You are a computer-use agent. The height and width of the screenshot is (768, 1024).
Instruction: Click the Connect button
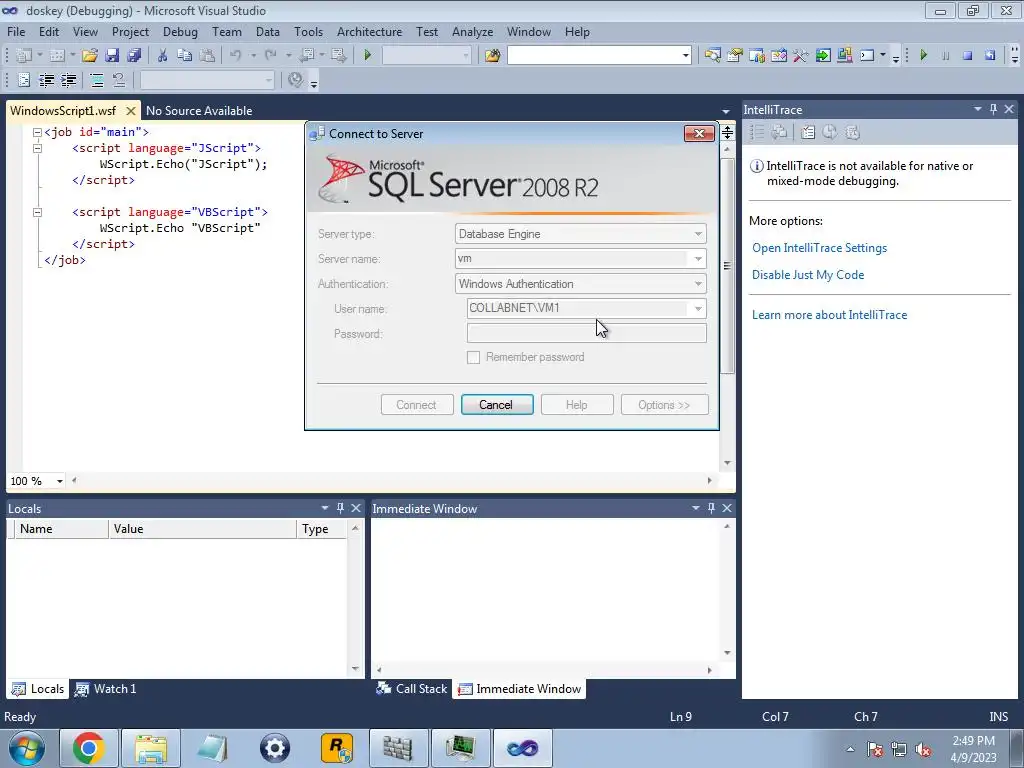417,405
